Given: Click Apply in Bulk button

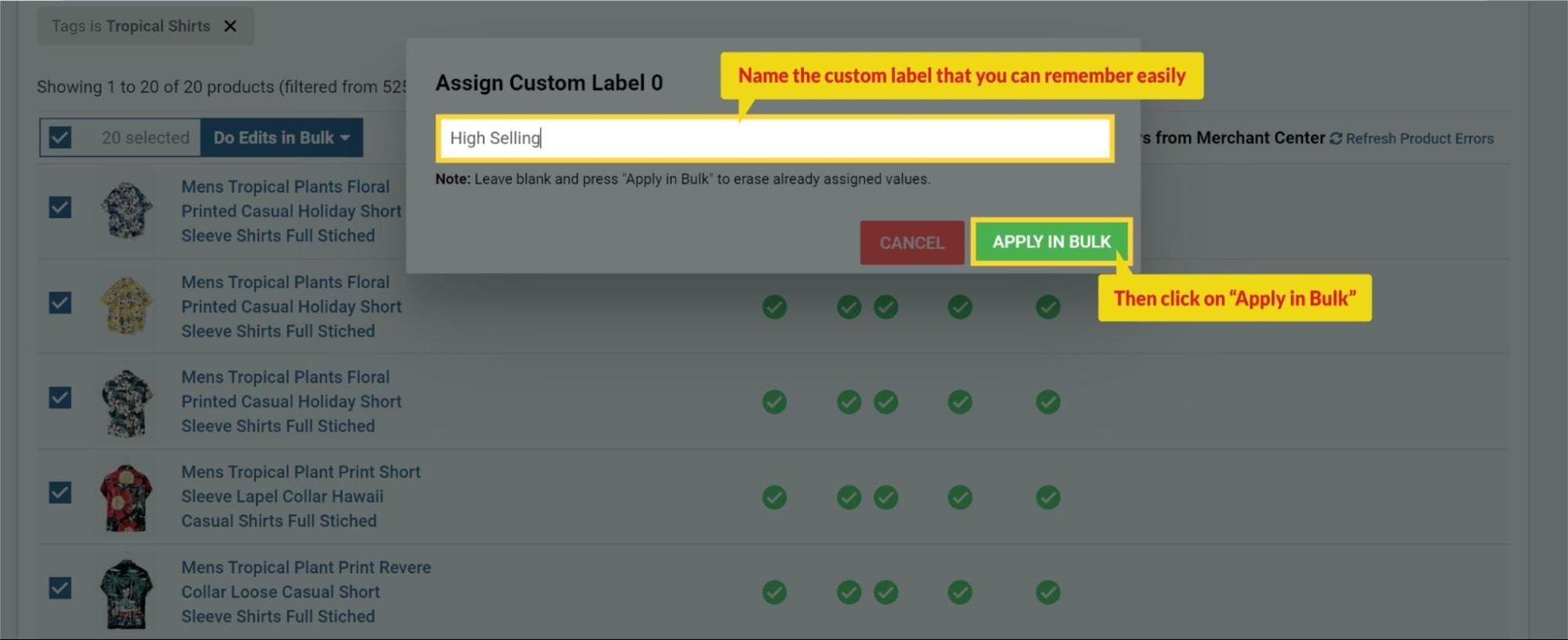Looking at the screenshot, I should (x=1051, y=242).
